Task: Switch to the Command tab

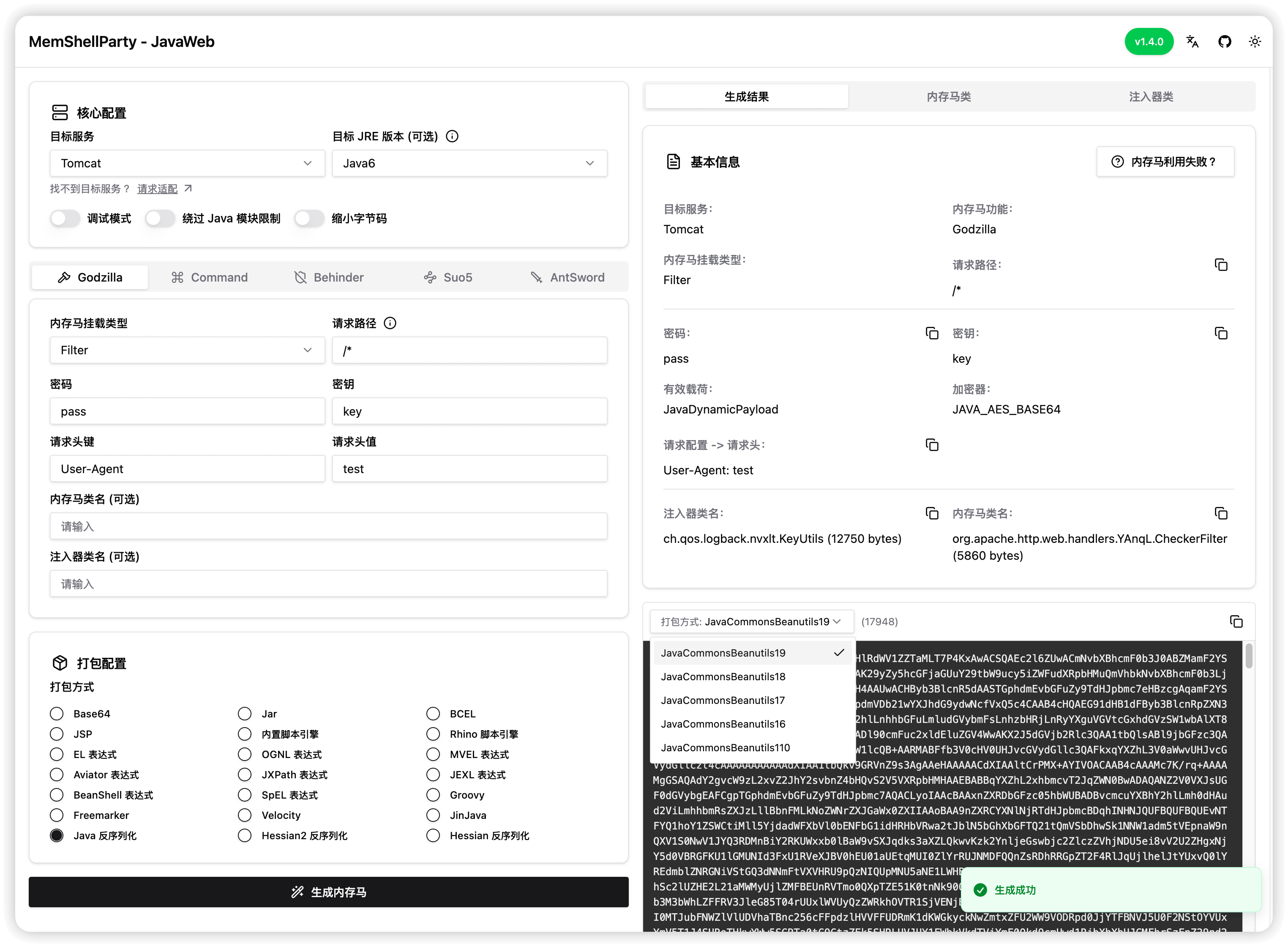Action: [x=209, y=277]
